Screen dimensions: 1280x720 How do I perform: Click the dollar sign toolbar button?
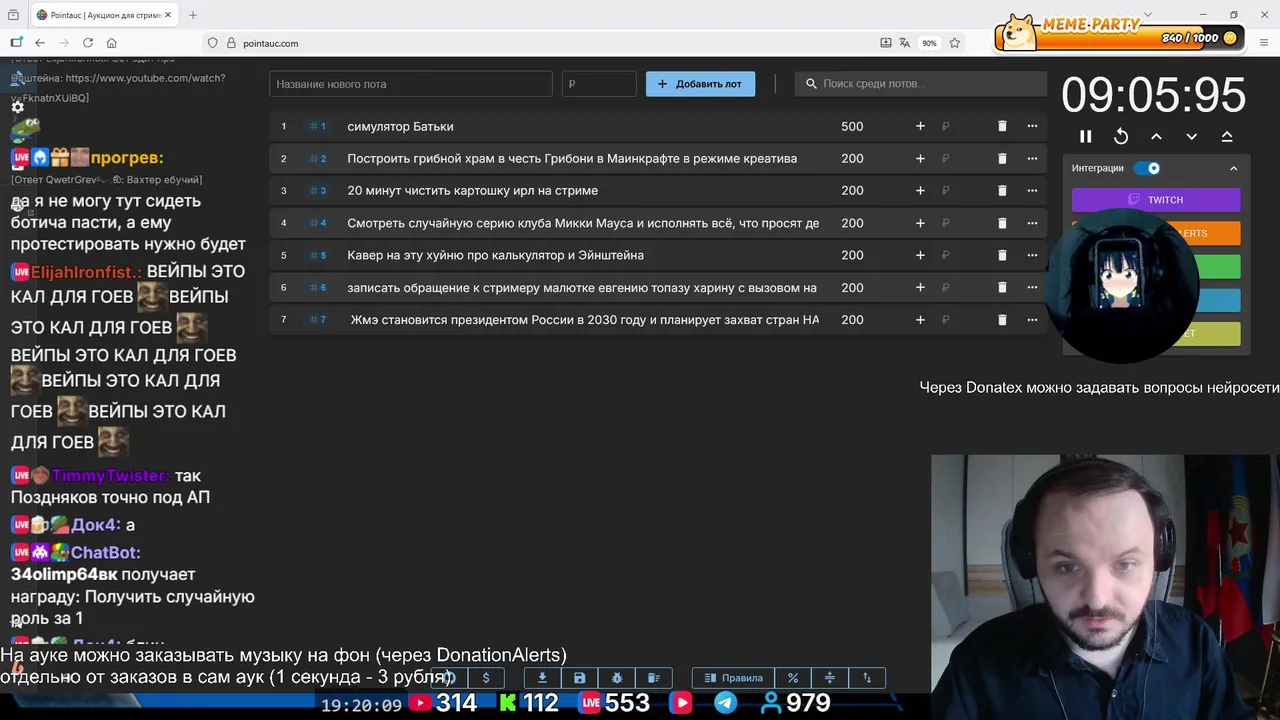click(x=486, y=678)
